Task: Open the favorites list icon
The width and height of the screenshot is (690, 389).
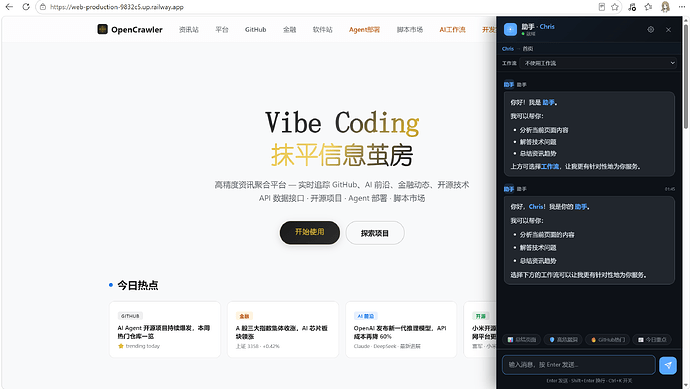Action: click(x=648, y=7)
